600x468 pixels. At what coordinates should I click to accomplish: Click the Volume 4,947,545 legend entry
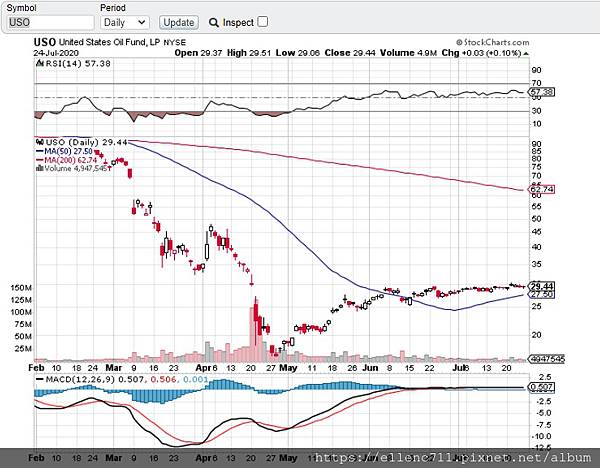click(x=75, y=168)
